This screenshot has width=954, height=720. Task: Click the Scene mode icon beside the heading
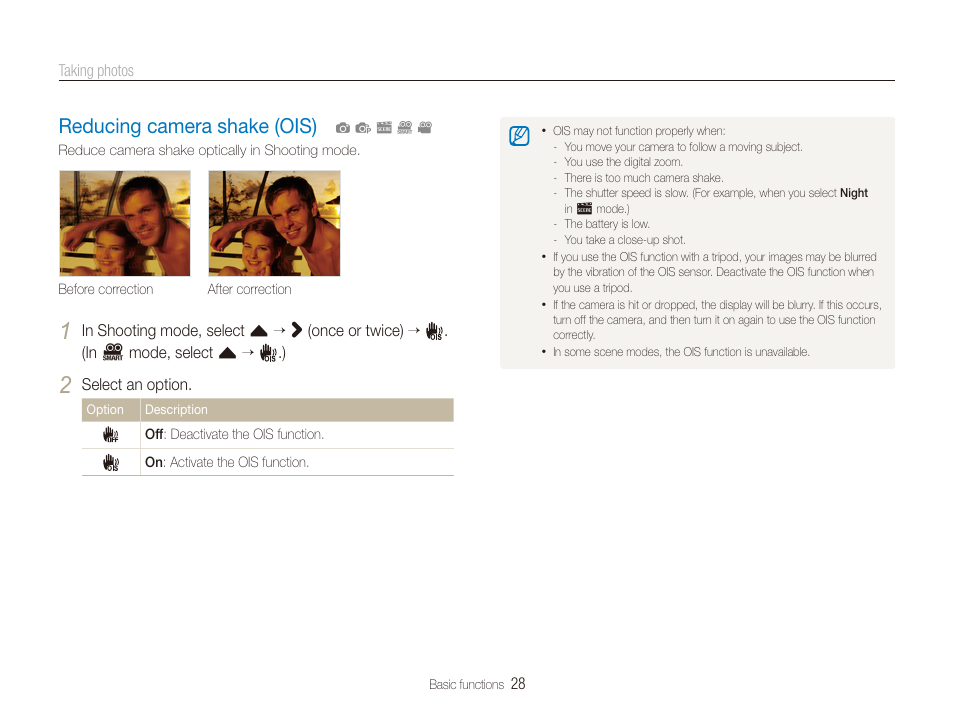tap(384, 127)
